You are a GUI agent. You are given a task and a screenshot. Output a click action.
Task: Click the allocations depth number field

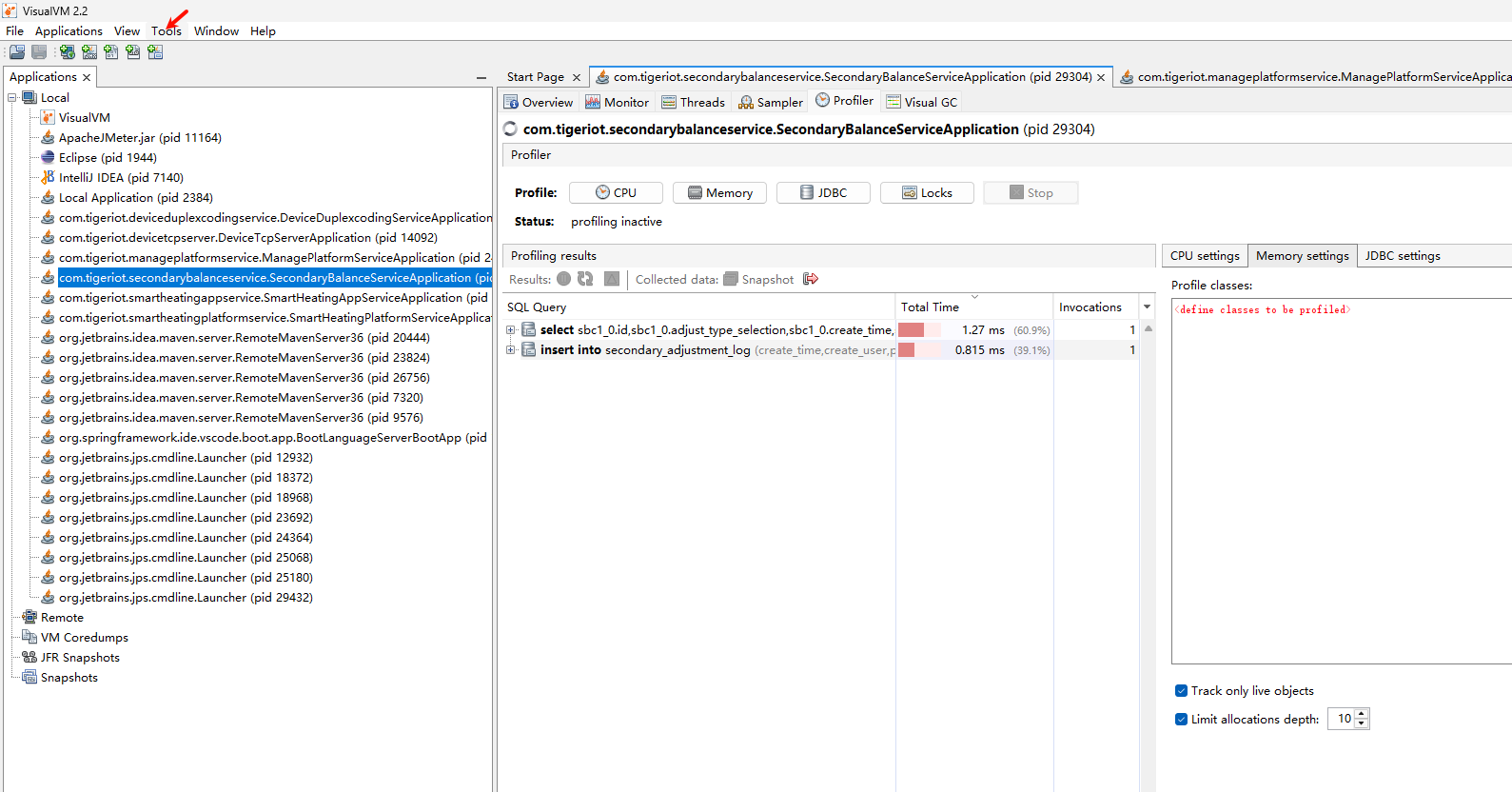click(1341, 719)
